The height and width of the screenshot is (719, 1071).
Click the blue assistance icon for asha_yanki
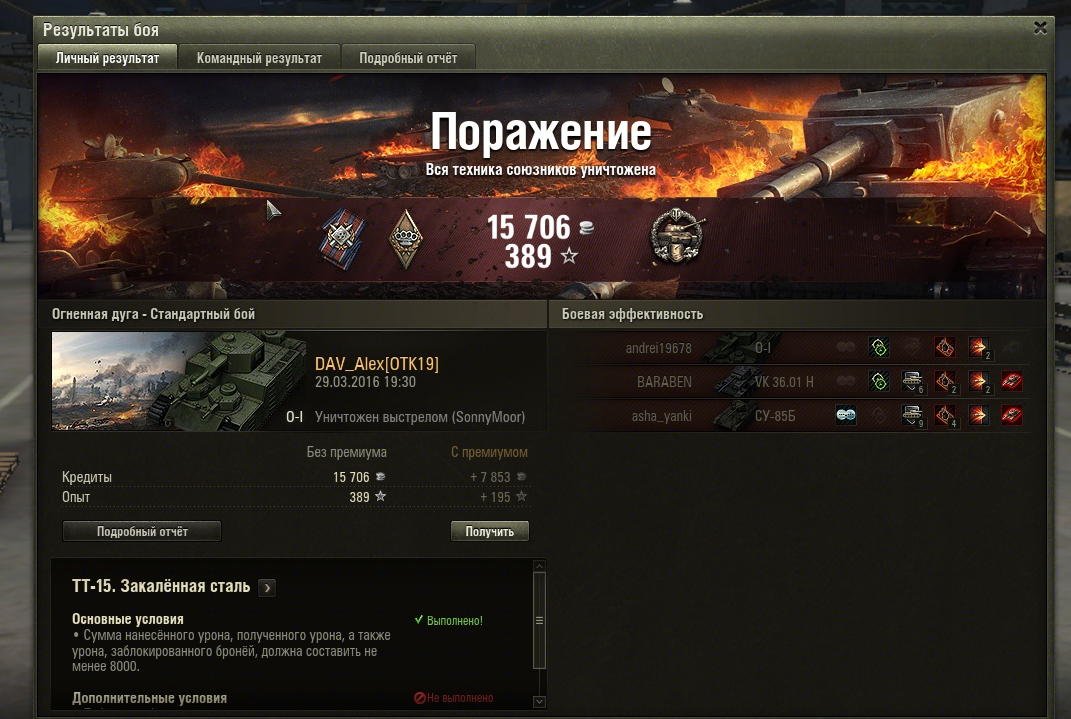tap(846, 415)
